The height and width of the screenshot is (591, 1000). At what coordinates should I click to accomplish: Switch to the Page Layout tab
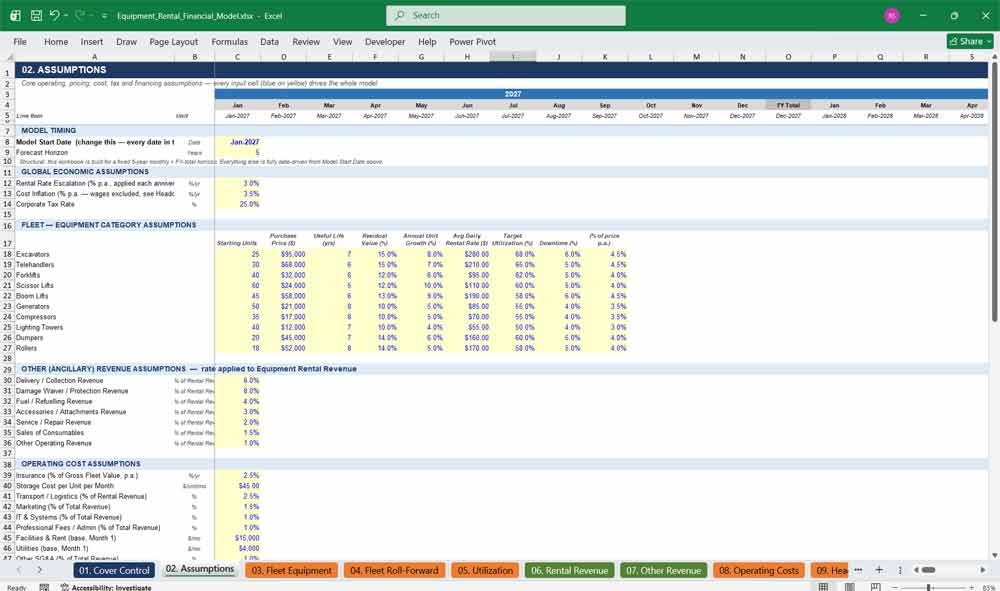point(173,41)
